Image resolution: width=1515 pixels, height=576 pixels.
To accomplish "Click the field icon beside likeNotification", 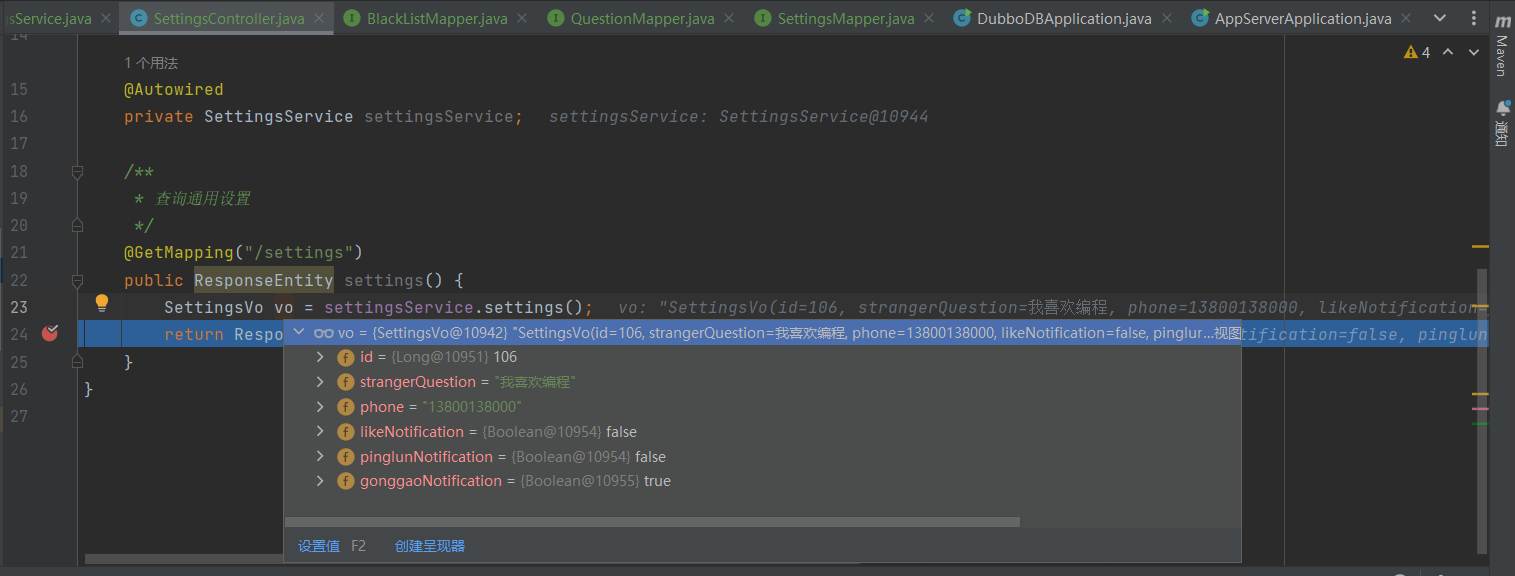I will [345, 432].
